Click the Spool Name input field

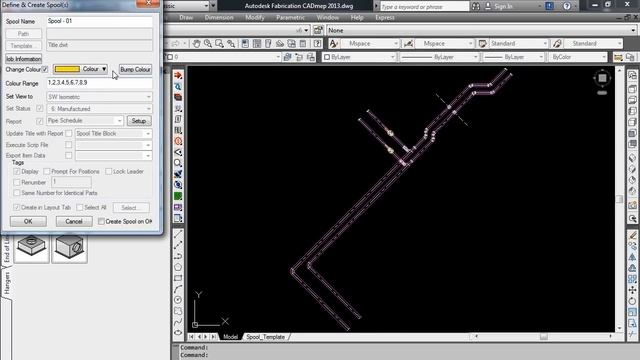pos(100,21)
